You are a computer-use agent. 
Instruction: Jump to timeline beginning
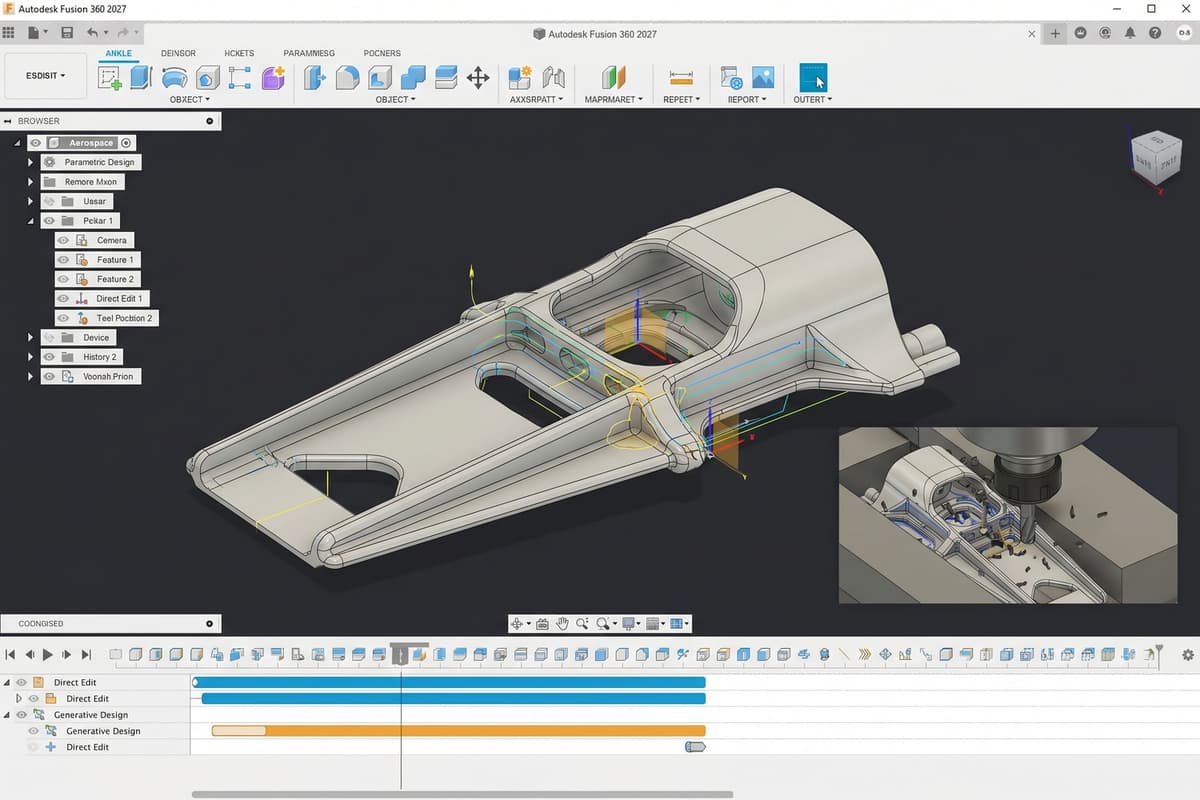point(10,655)
